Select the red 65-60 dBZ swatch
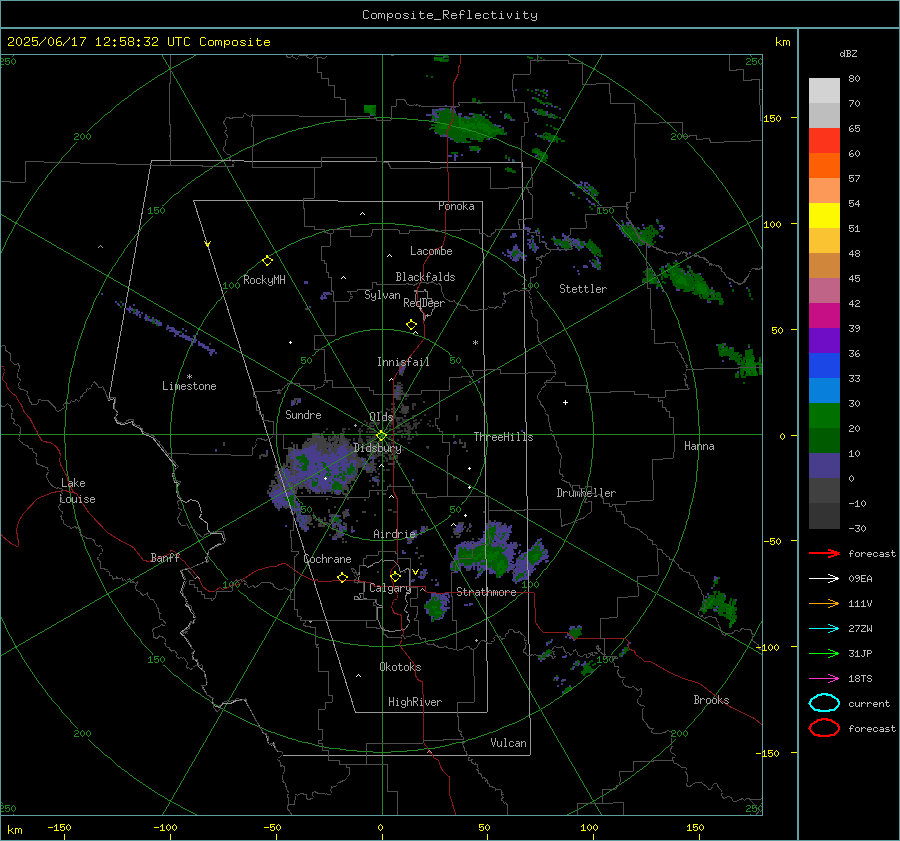Screen dimensions: 900x841 click(824, 141)
